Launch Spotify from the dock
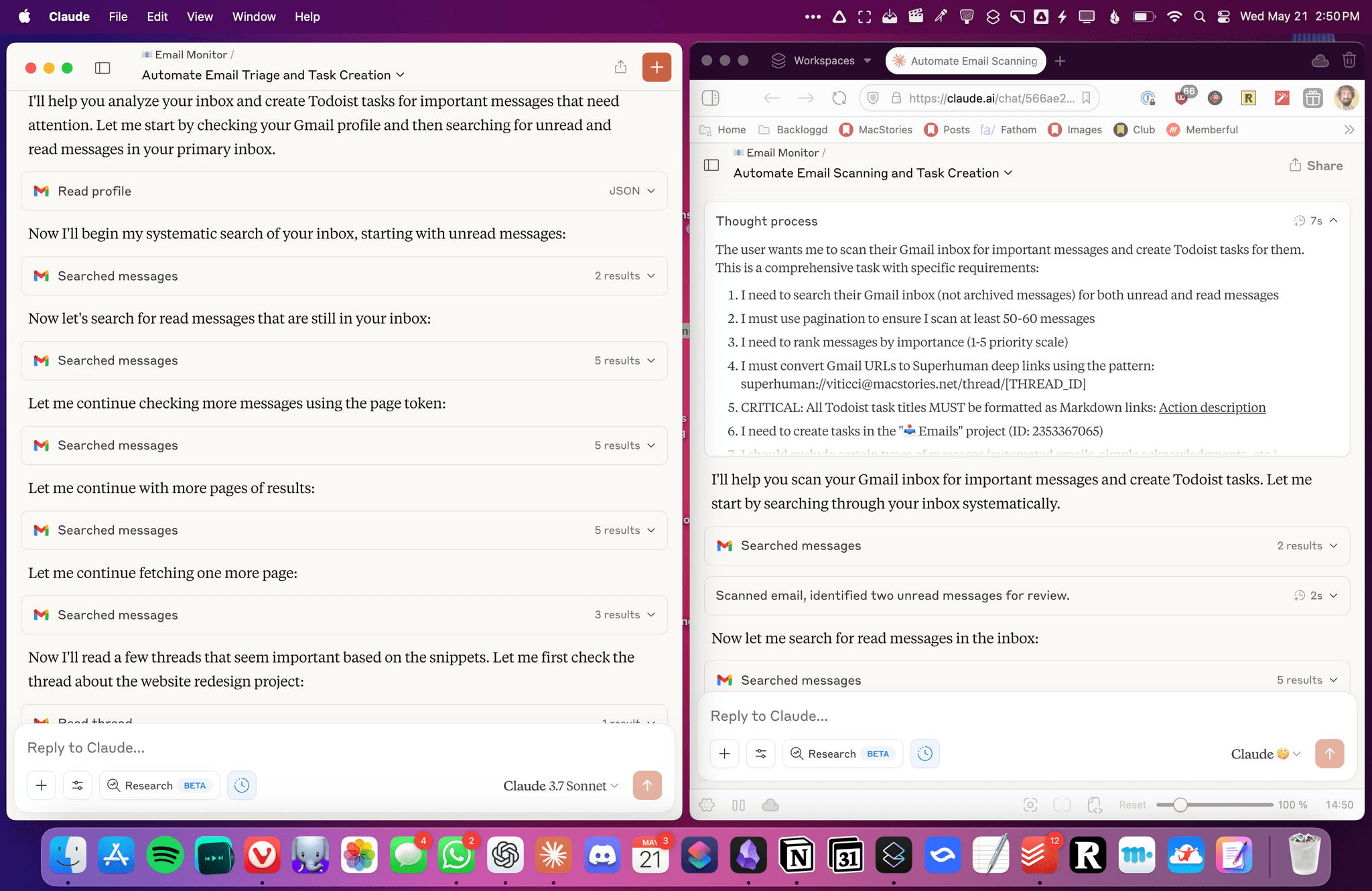 coord(165,855)
